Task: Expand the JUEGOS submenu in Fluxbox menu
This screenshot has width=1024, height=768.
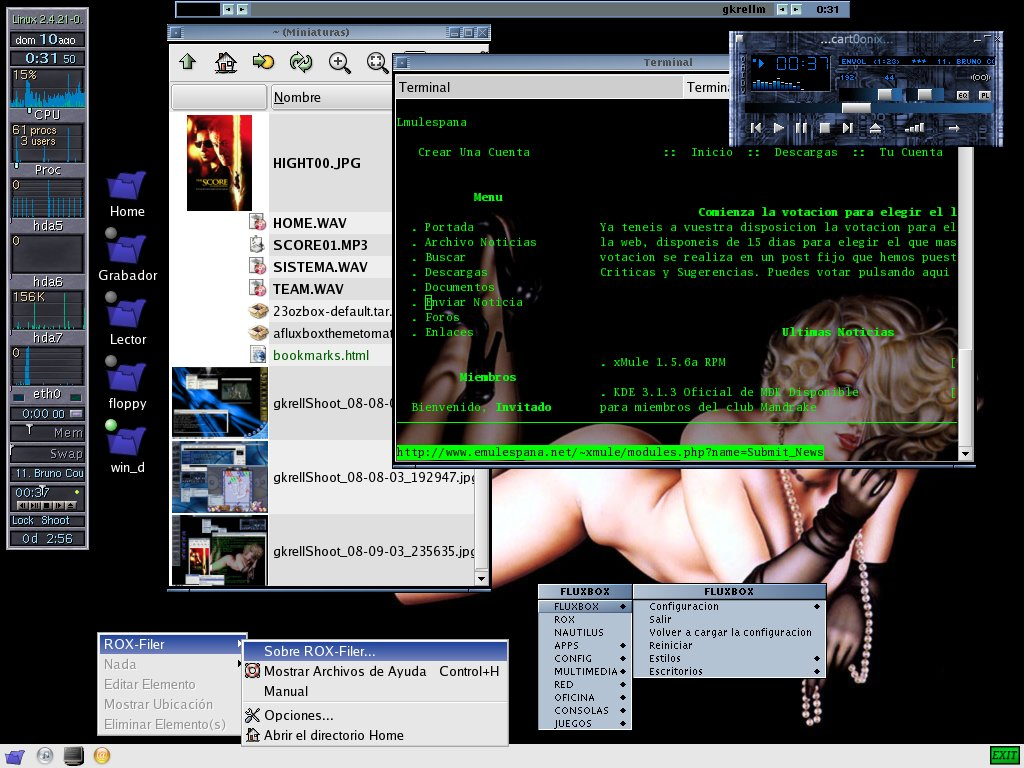Action: coord(584,724)
